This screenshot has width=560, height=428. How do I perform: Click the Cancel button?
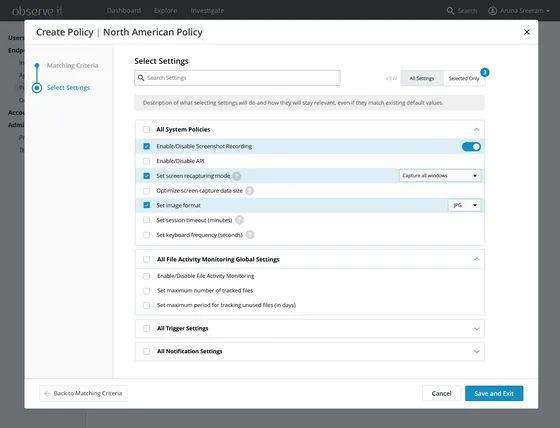441,393
